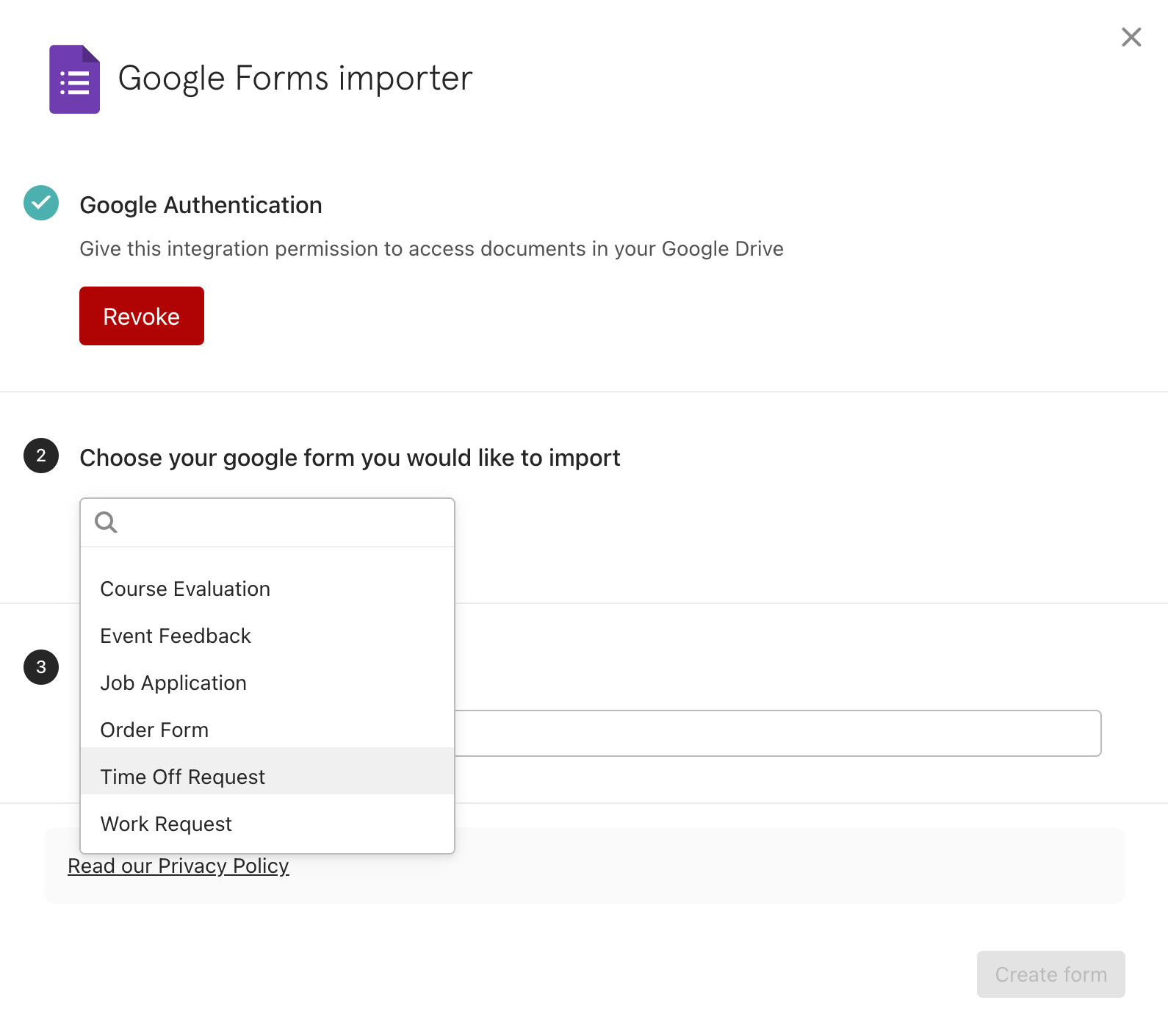Choose Work Request from the dropdown

pyautogui.click(x=267, y=824)
